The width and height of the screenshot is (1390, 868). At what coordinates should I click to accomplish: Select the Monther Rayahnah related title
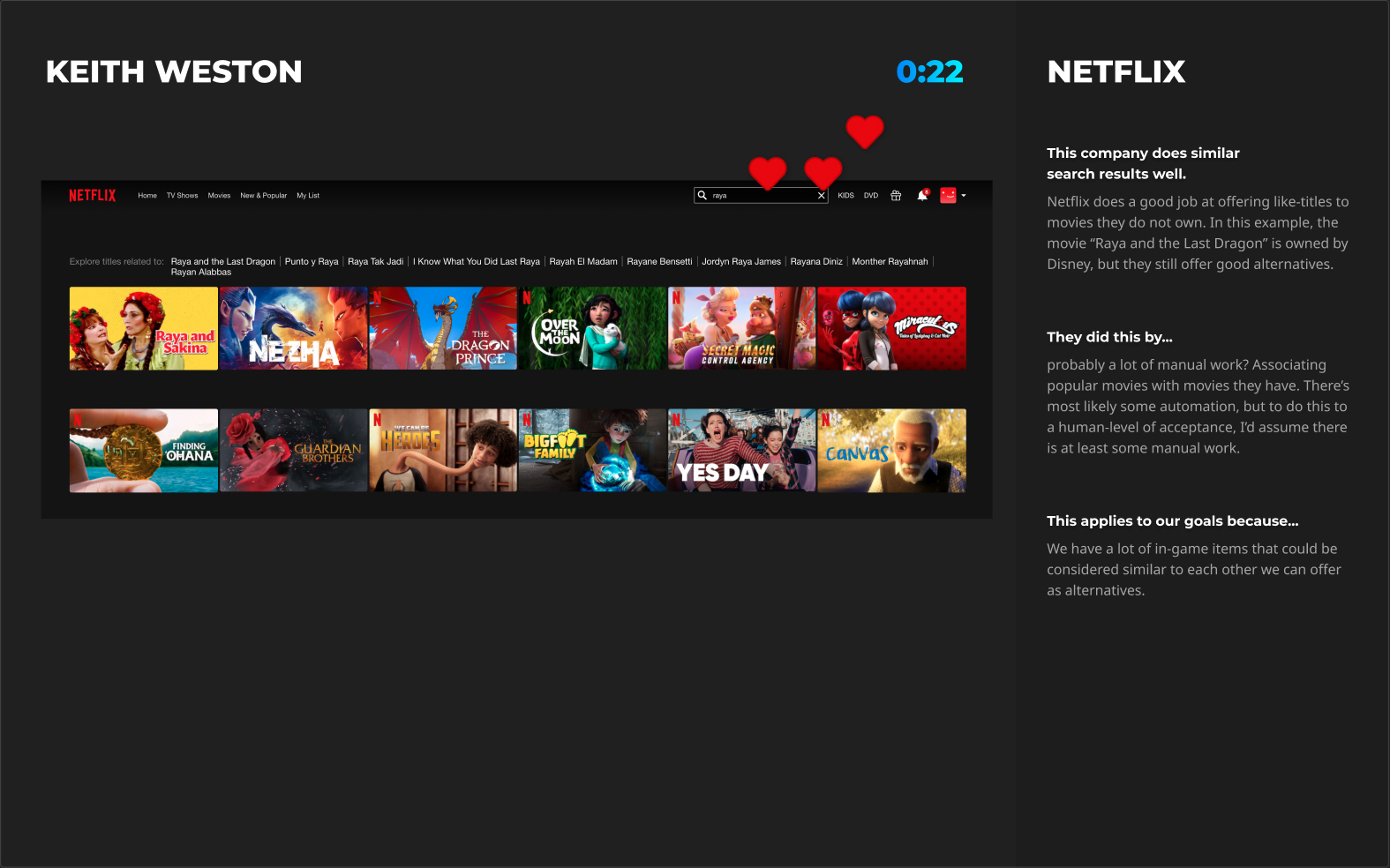pyautogui.click(x=890, y=262)
